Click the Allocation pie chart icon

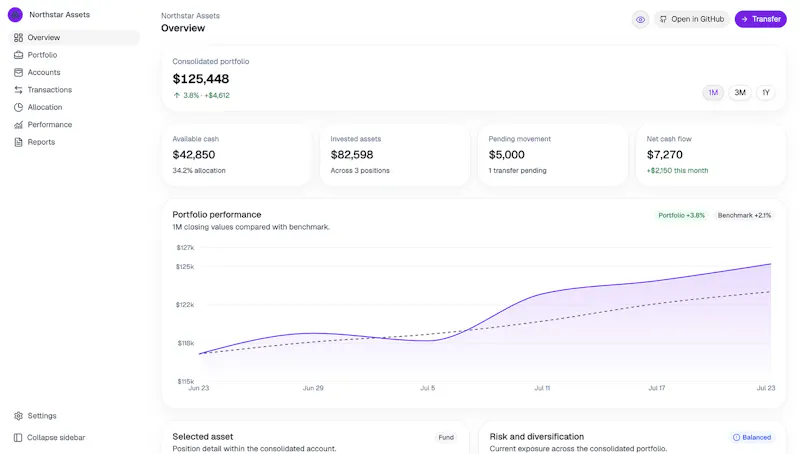(x=18, y=107)
